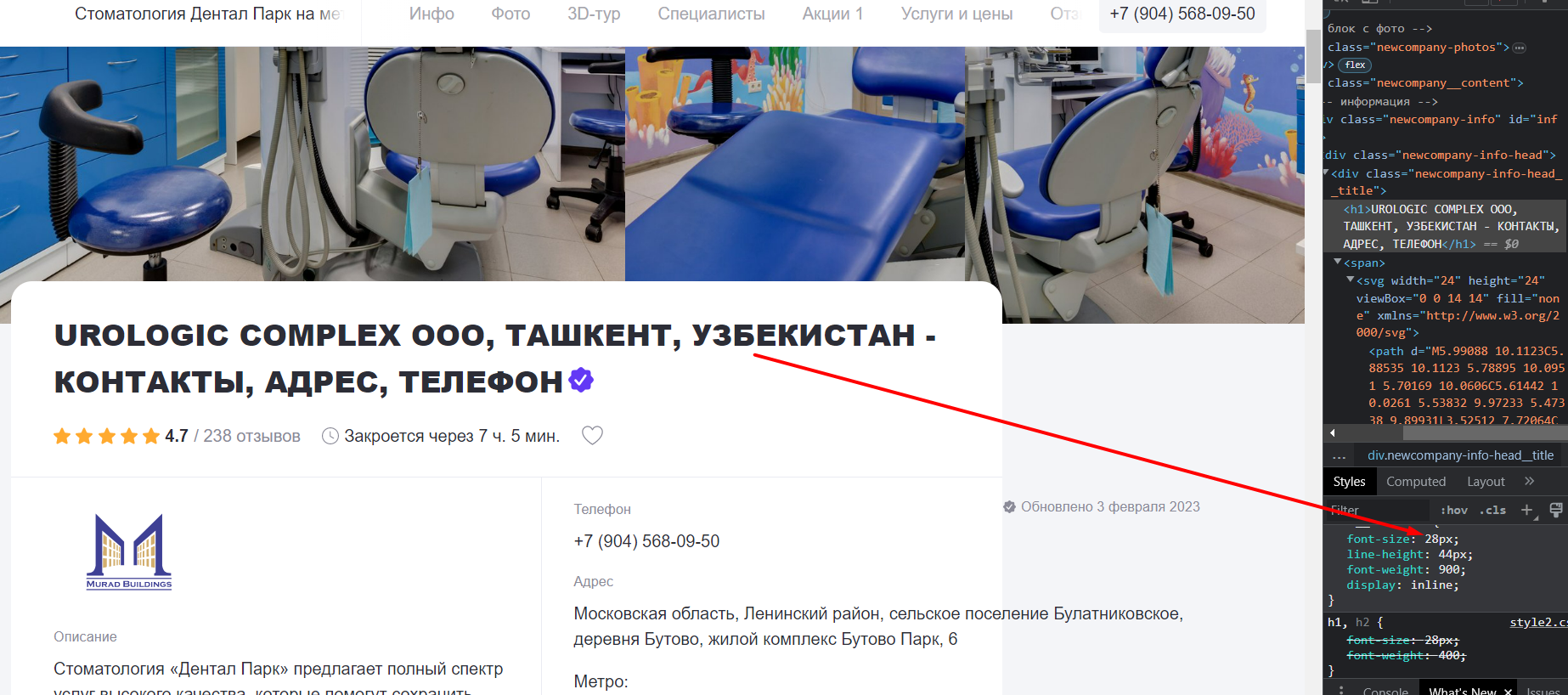1568x695 pixels.
Task: Select the class="newcompany__content" DOM line
Action: tap(1425, 82)
